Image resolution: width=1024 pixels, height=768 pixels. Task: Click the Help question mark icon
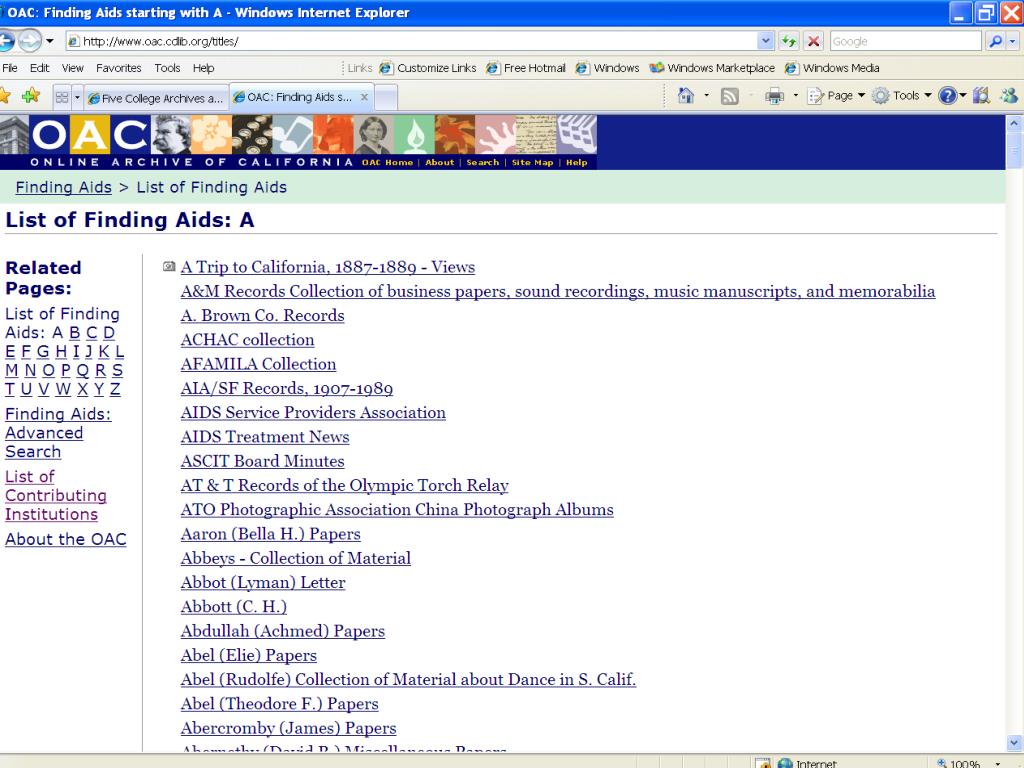pyautogui.click(x=947, y=95)
